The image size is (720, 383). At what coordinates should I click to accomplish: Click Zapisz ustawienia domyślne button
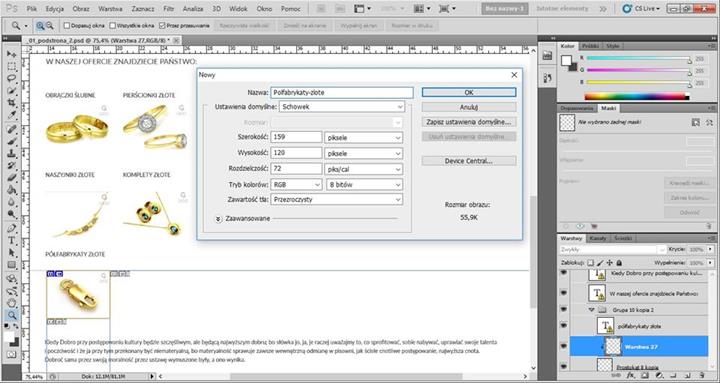(x=469, y=122)
